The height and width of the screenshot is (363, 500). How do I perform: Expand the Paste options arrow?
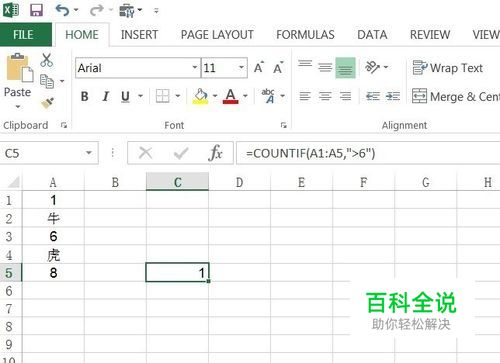tap(18, 107)
